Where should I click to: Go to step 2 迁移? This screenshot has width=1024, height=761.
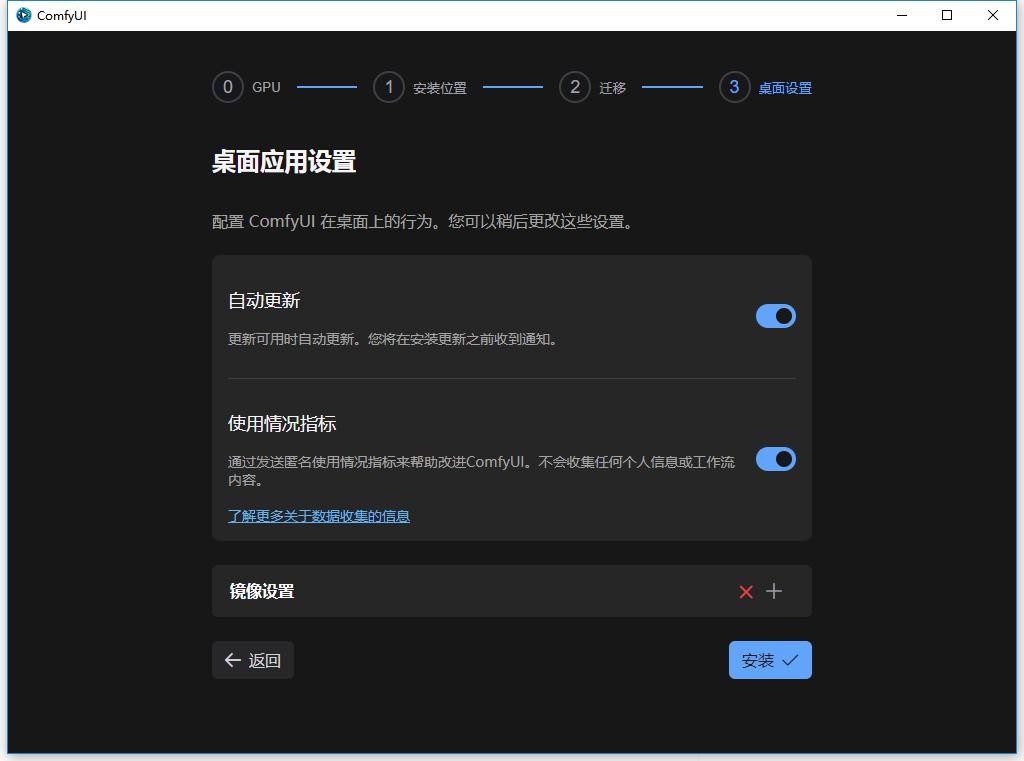click(593, 87)
